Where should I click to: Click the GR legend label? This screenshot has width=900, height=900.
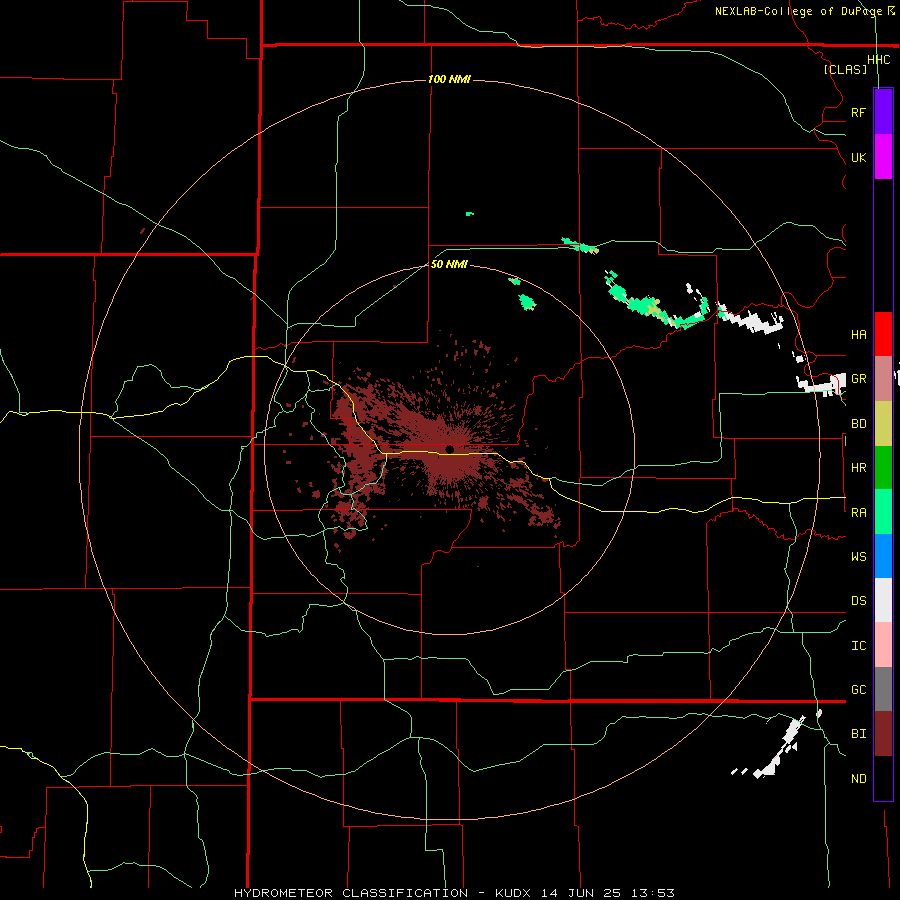point(858,379)
